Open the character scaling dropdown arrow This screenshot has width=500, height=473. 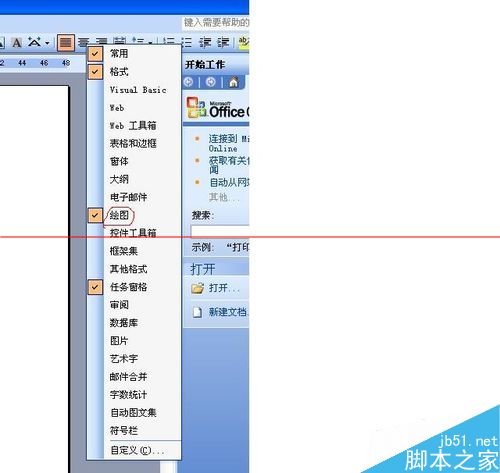pos(47,43)
